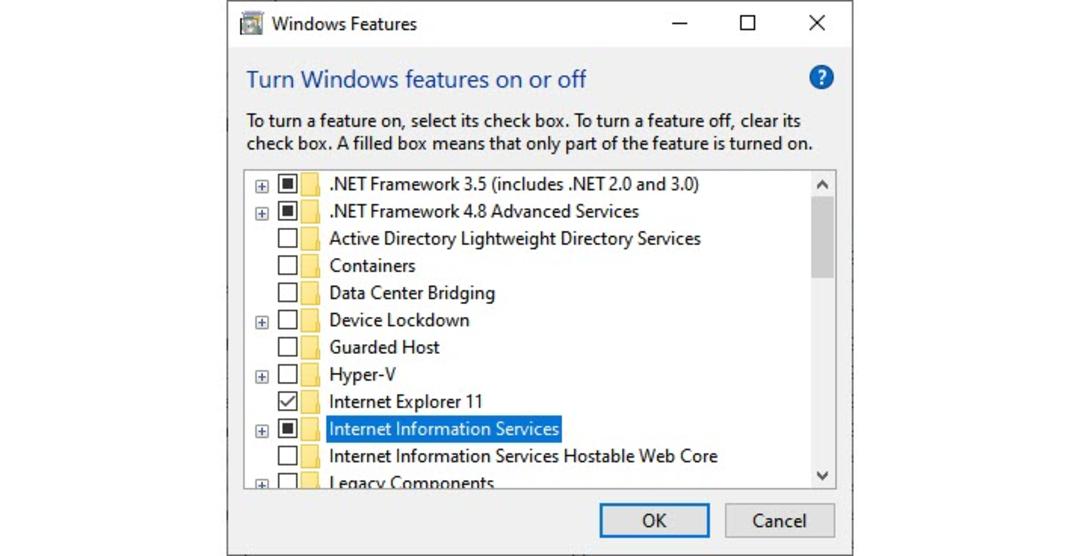Select the .NET Framework 4.8 Advanced Services item
Screen dimensions: 1080x556
484,211
